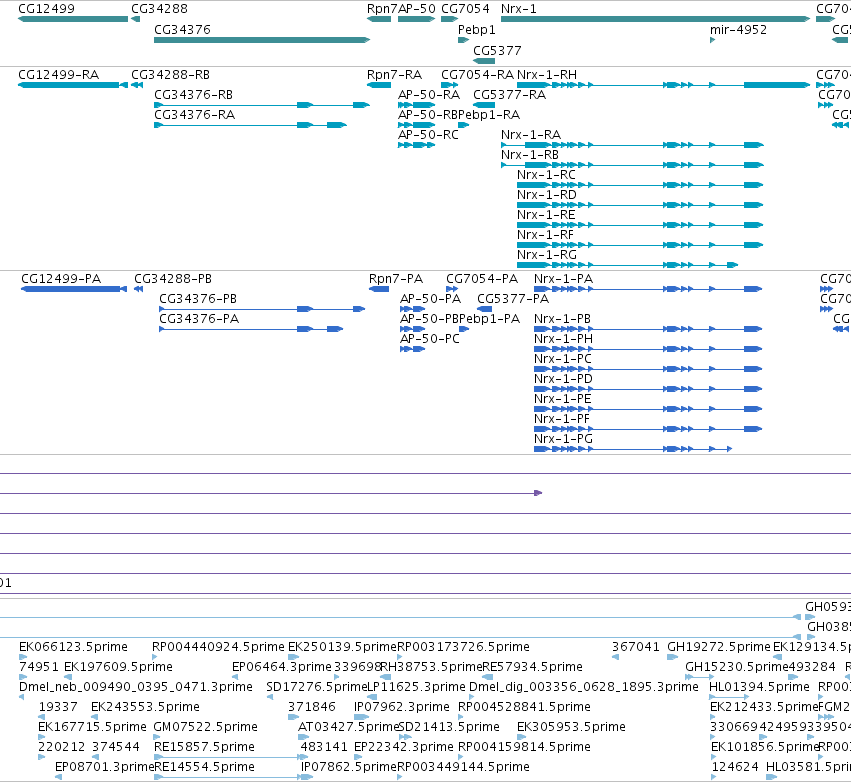Click the RP003173726.5prime EST label
851x782 pixels.
click(463, 646)
